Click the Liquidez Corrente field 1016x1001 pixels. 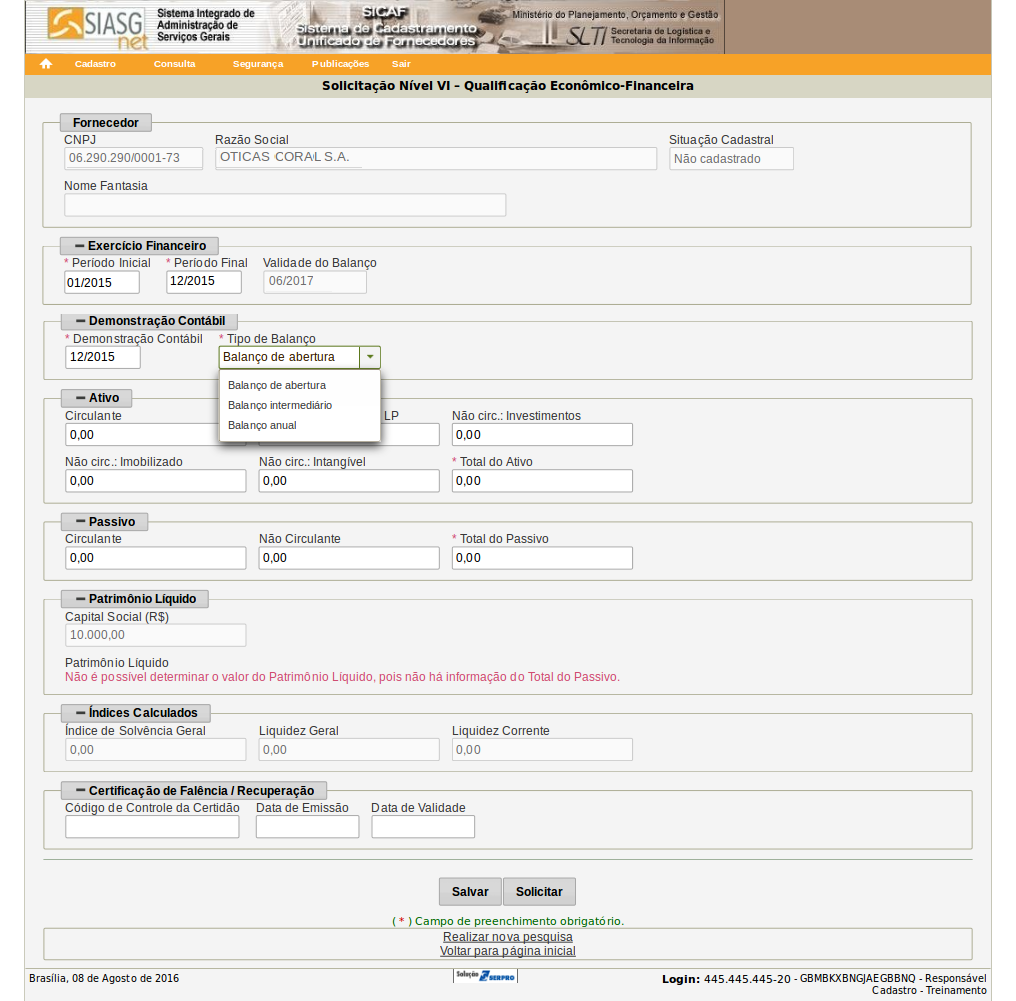[542, 750]
